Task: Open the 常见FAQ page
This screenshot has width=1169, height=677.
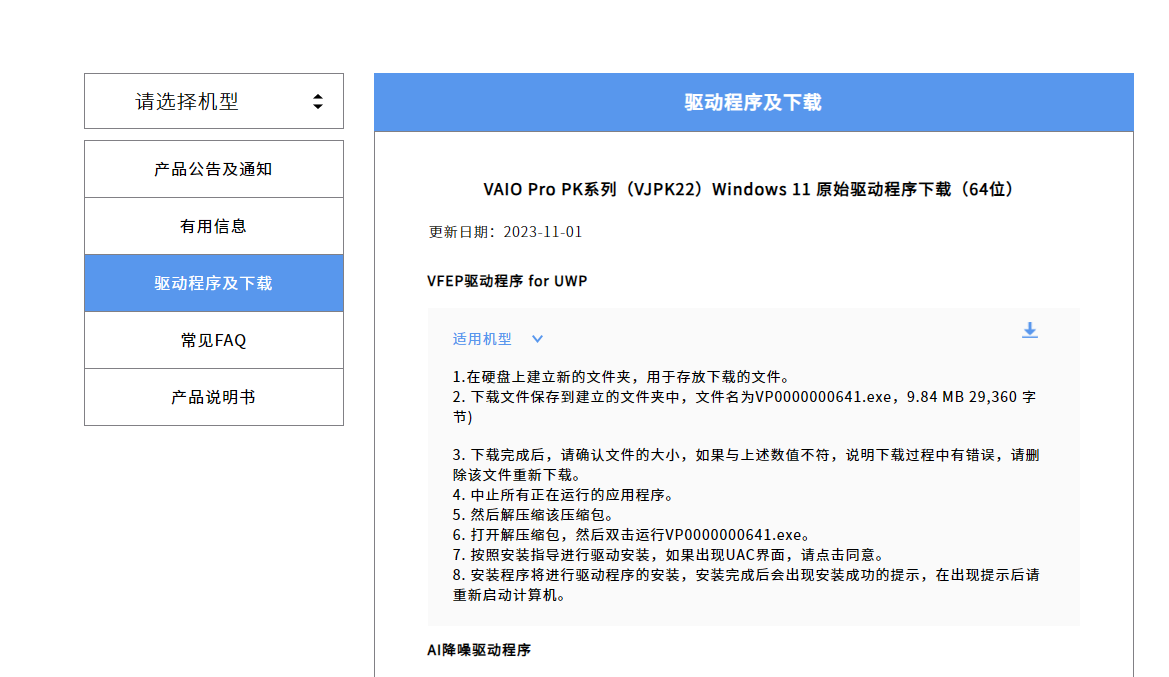Action: (x=213, y=340)
